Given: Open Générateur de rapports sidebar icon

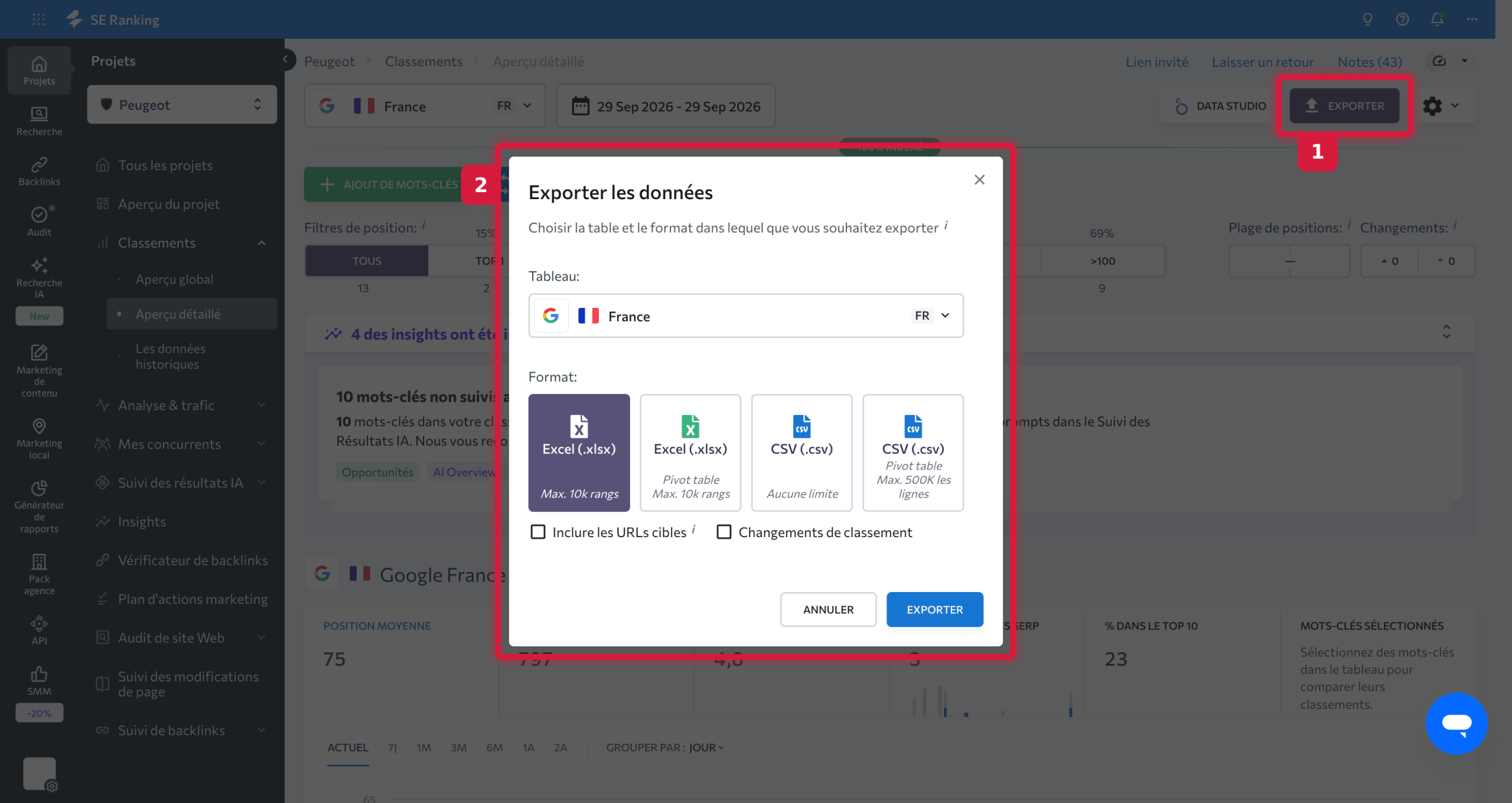Looking at the screenshot, I should [39, 506].
